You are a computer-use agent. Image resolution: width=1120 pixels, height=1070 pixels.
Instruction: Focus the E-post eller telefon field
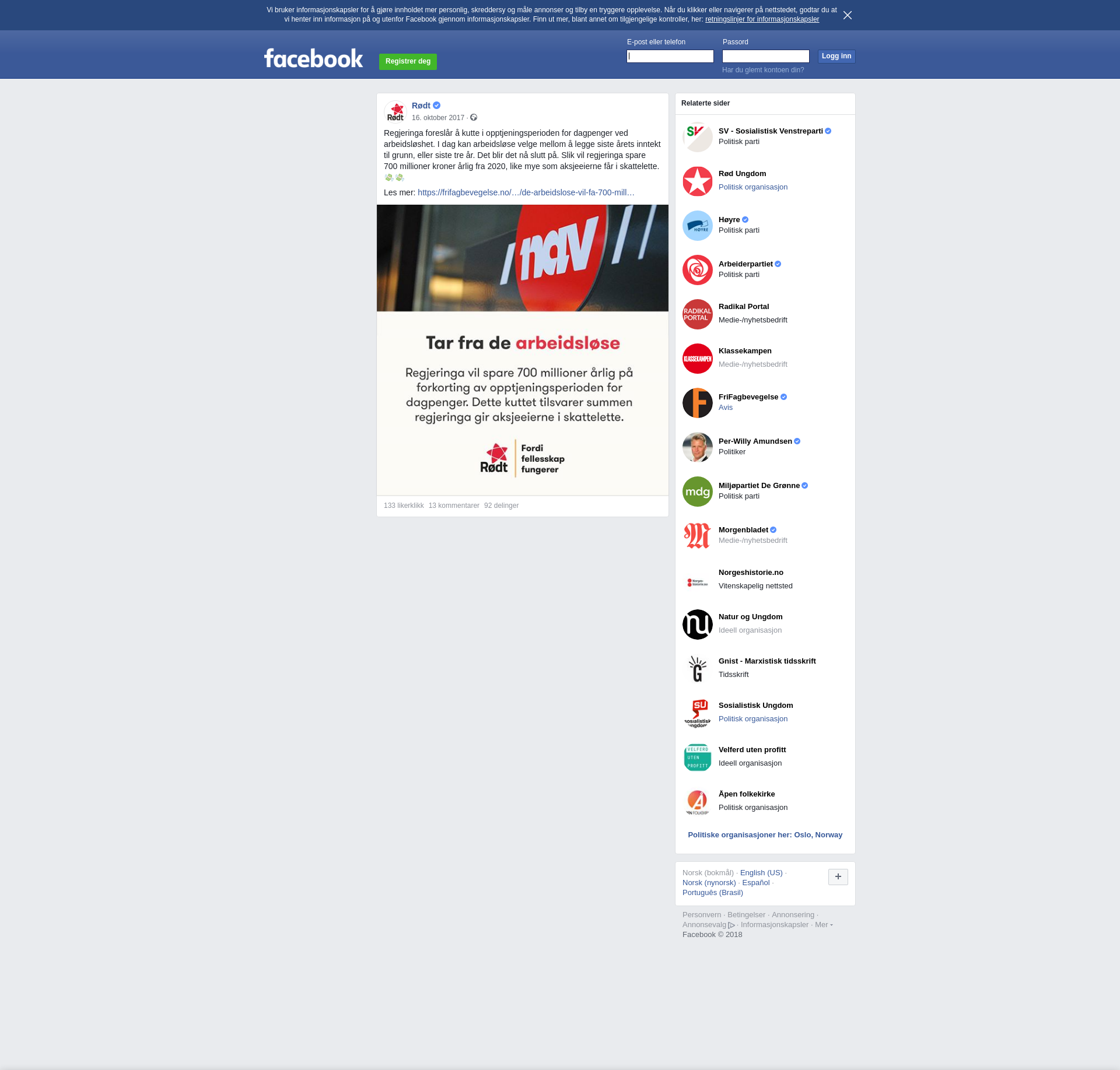pyautogui.click(x=670, y=57)
